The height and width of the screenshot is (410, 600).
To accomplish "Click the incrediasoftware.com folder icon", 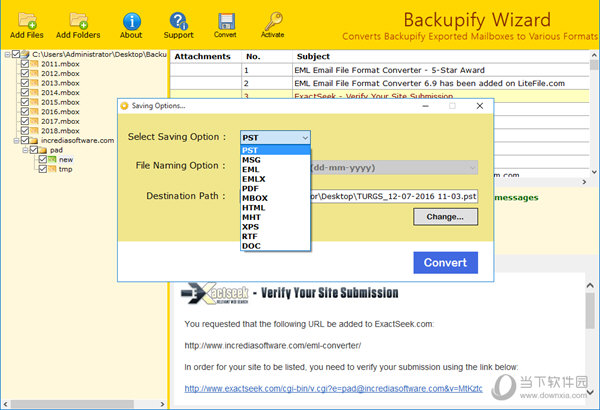I will [34, 140].
